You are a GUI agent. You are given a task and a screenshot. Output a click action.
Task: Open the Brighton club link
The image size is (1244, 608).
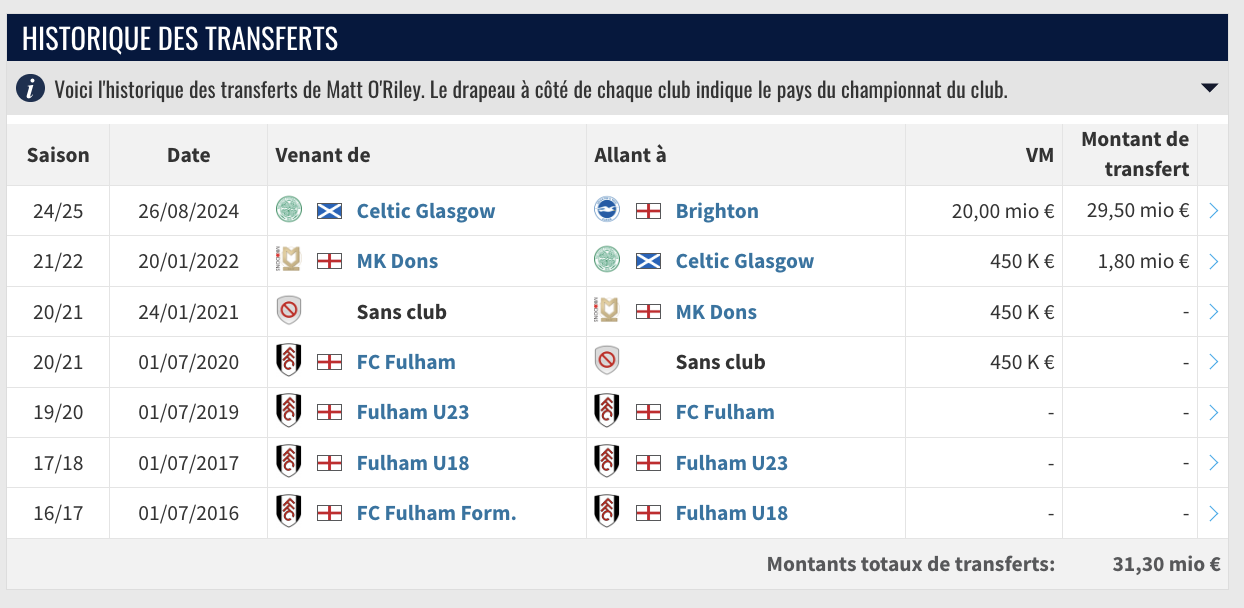[x=717, y=211]
